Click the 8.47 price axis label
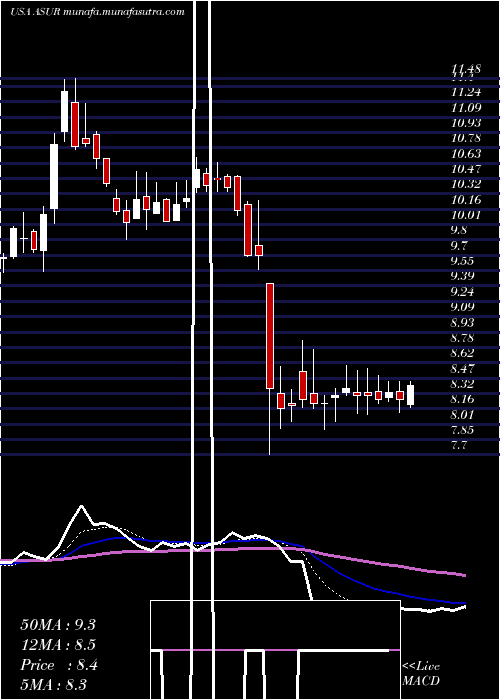Viewport: 500px width, 700px height. point(462,369)
